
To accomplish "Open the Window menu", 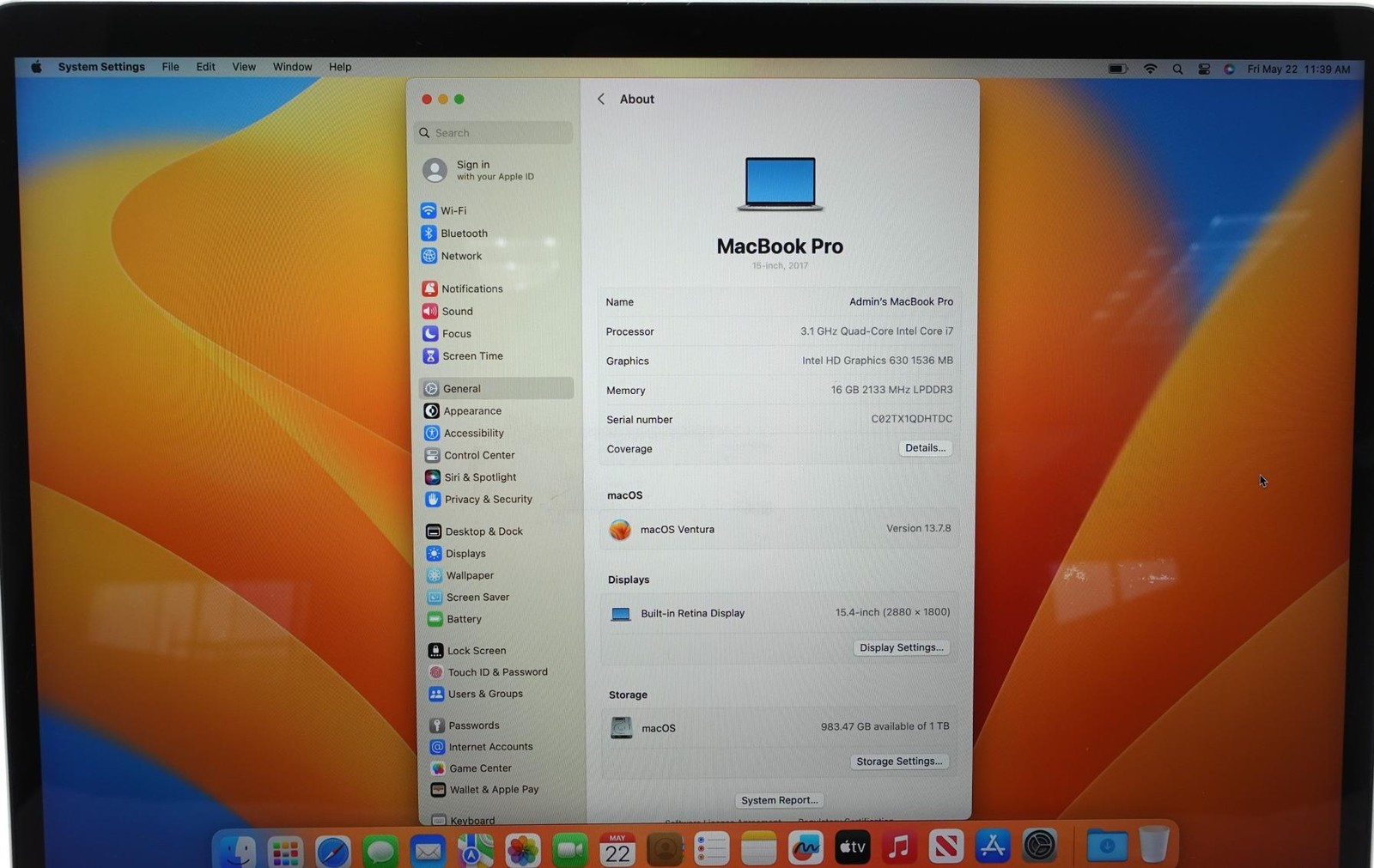I will (x=292, y=67).
